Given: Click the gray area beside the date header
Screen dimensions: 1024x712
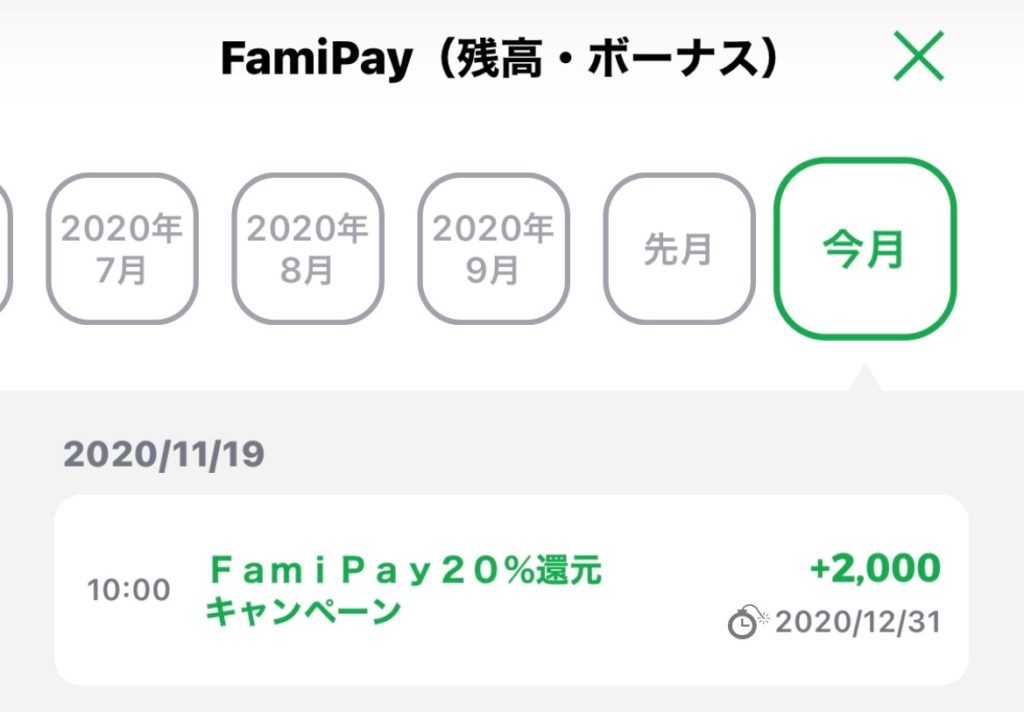Looking at the screenshot, I should pyautogui.click(x=600, y=454).
